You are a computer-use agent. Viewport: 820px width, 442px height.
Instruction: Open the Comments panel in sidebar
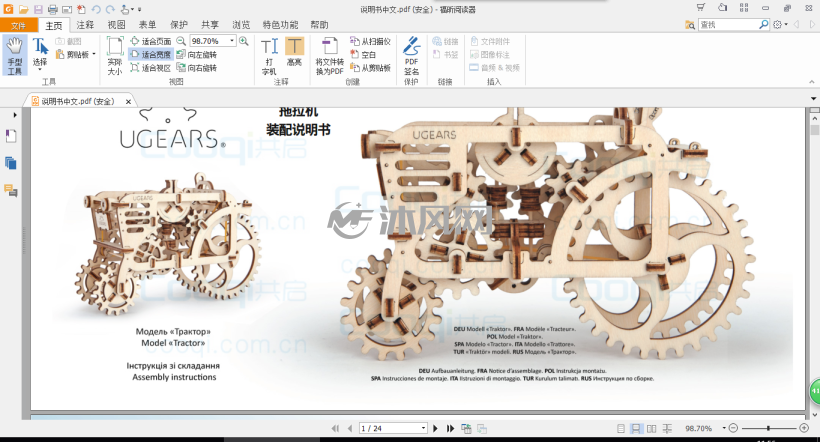[x=11, y=190]
